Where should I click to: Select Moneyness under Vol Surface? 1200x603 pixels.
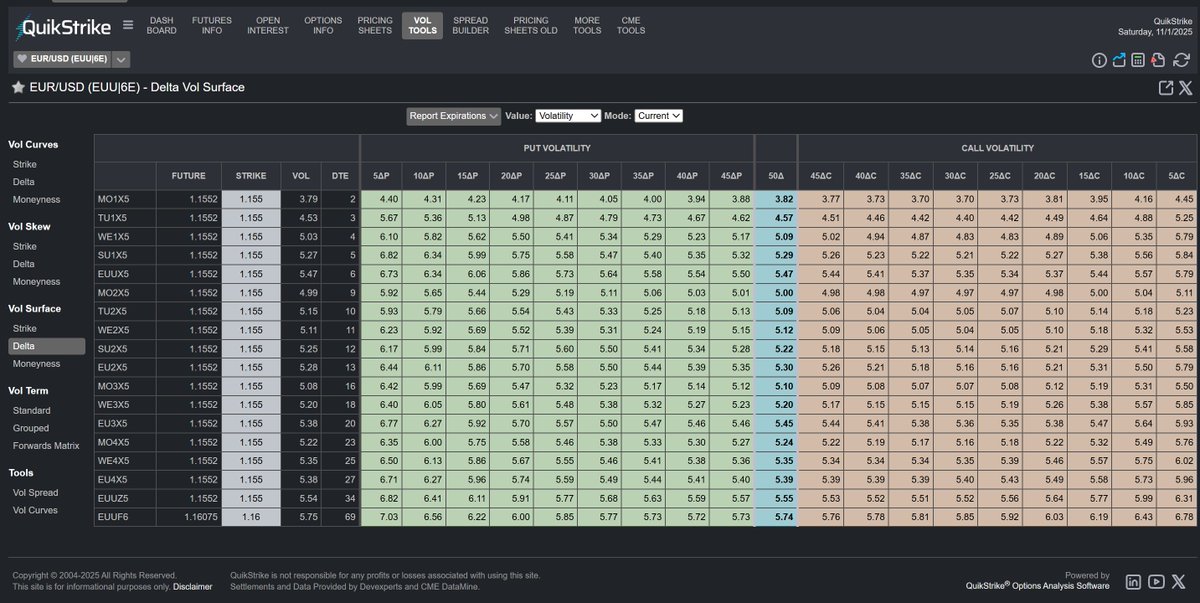coord(36,364)
